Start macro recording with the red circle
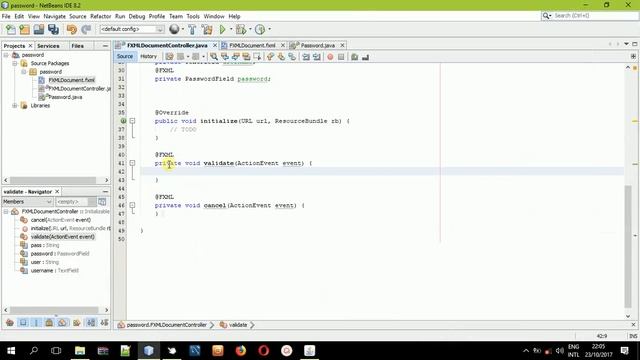The width and height of the screenshot is (640, 360). 330,57
